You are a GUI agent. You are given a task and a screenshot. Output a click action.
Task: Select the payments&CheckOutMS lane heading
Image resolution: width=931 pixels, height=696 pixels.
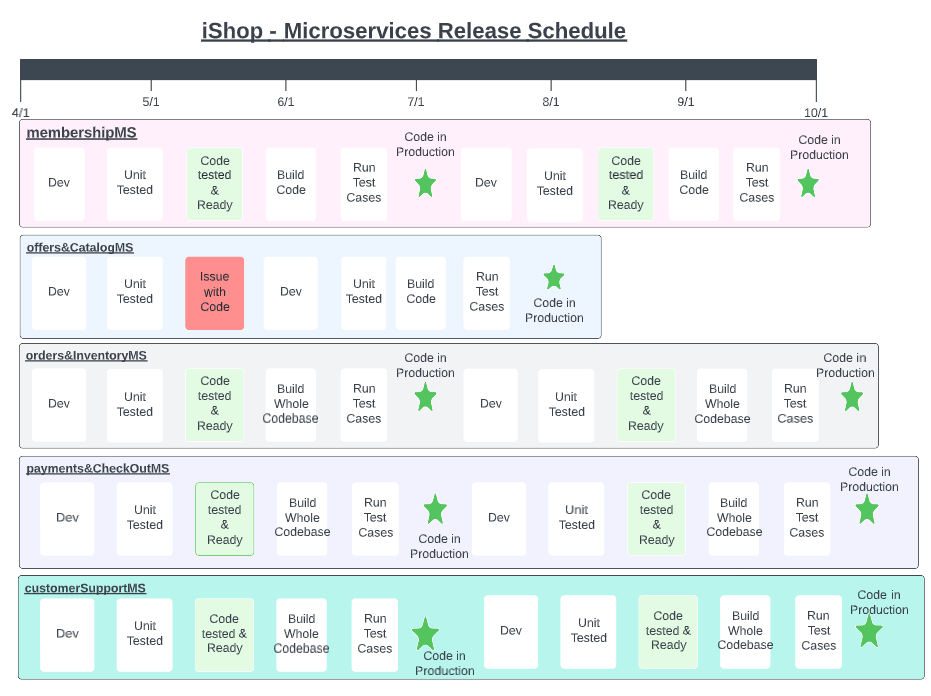click(x=98, y=469)
